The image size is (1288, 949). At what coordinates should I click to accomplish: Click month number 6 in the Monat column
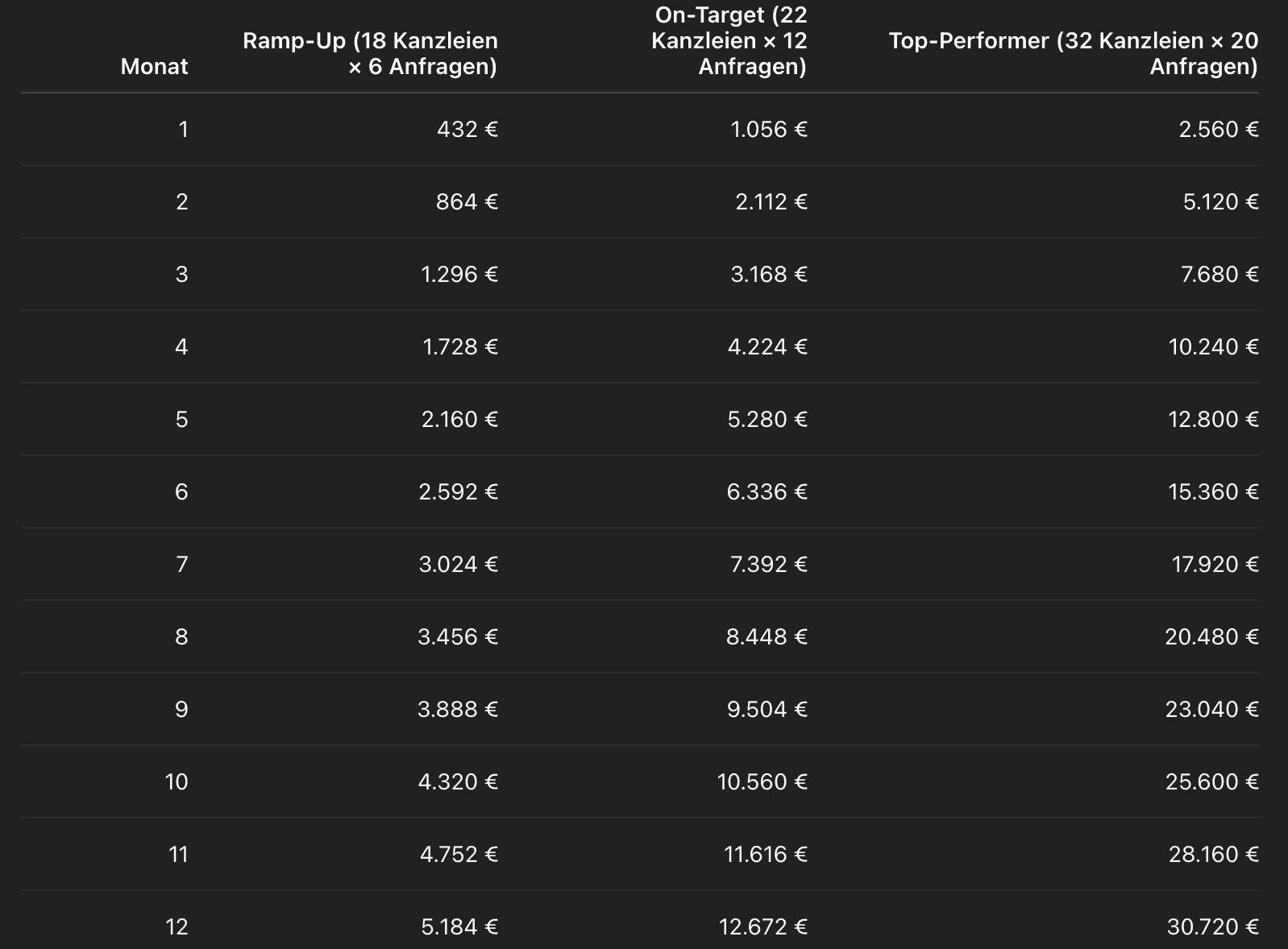(181, 491)
